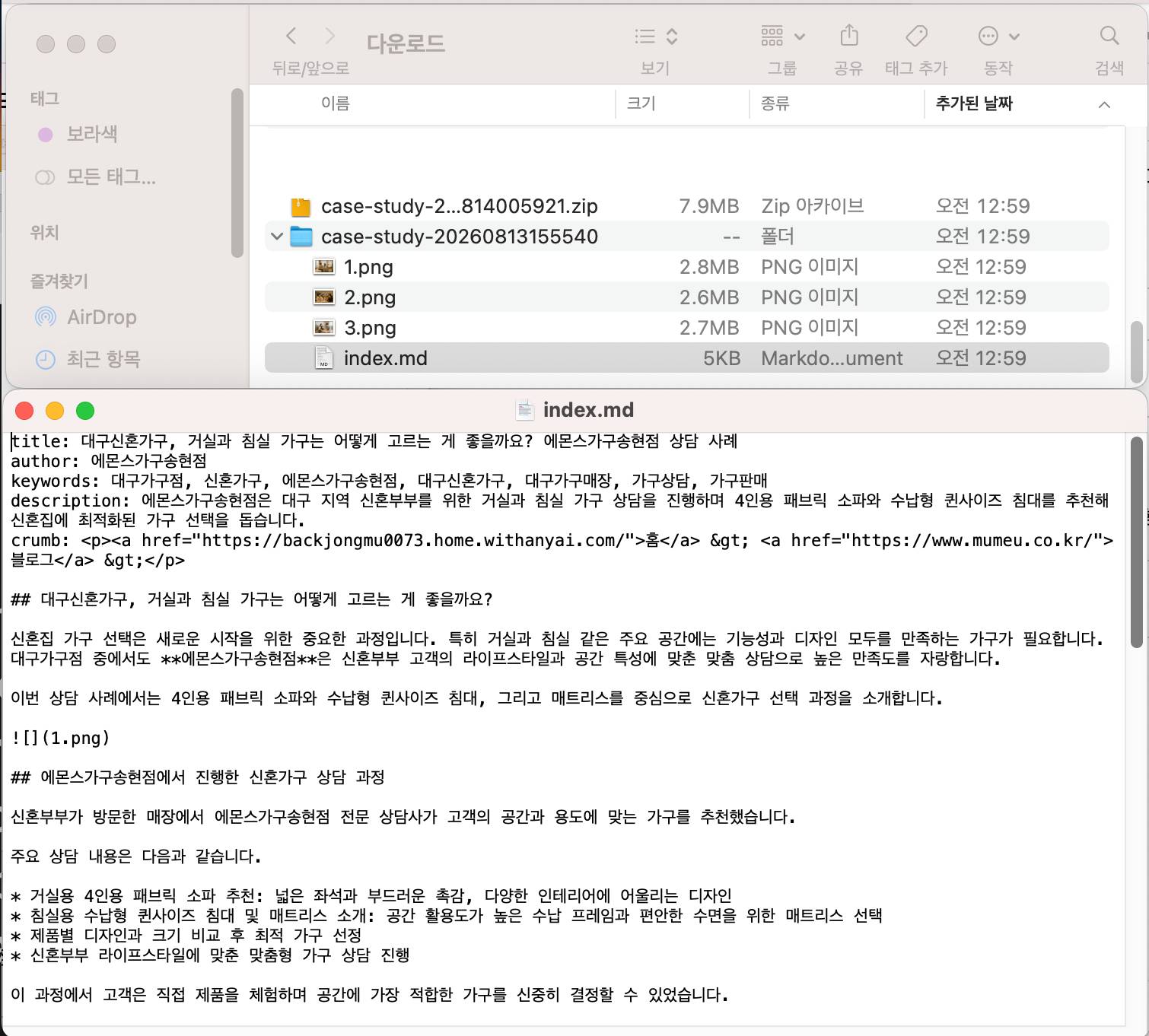
Task: Click the AirDrop sidebar icon
Action: pos(46,317)
